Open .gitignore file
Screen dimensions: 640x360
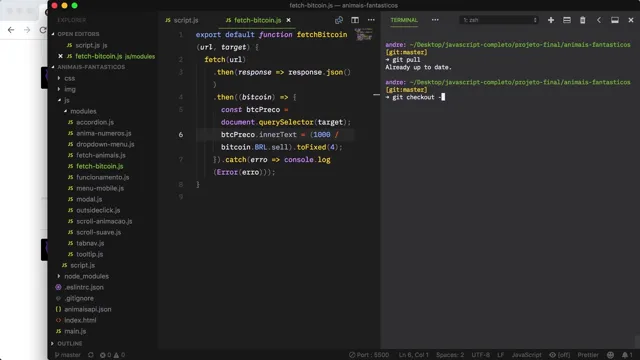[78, 298]
